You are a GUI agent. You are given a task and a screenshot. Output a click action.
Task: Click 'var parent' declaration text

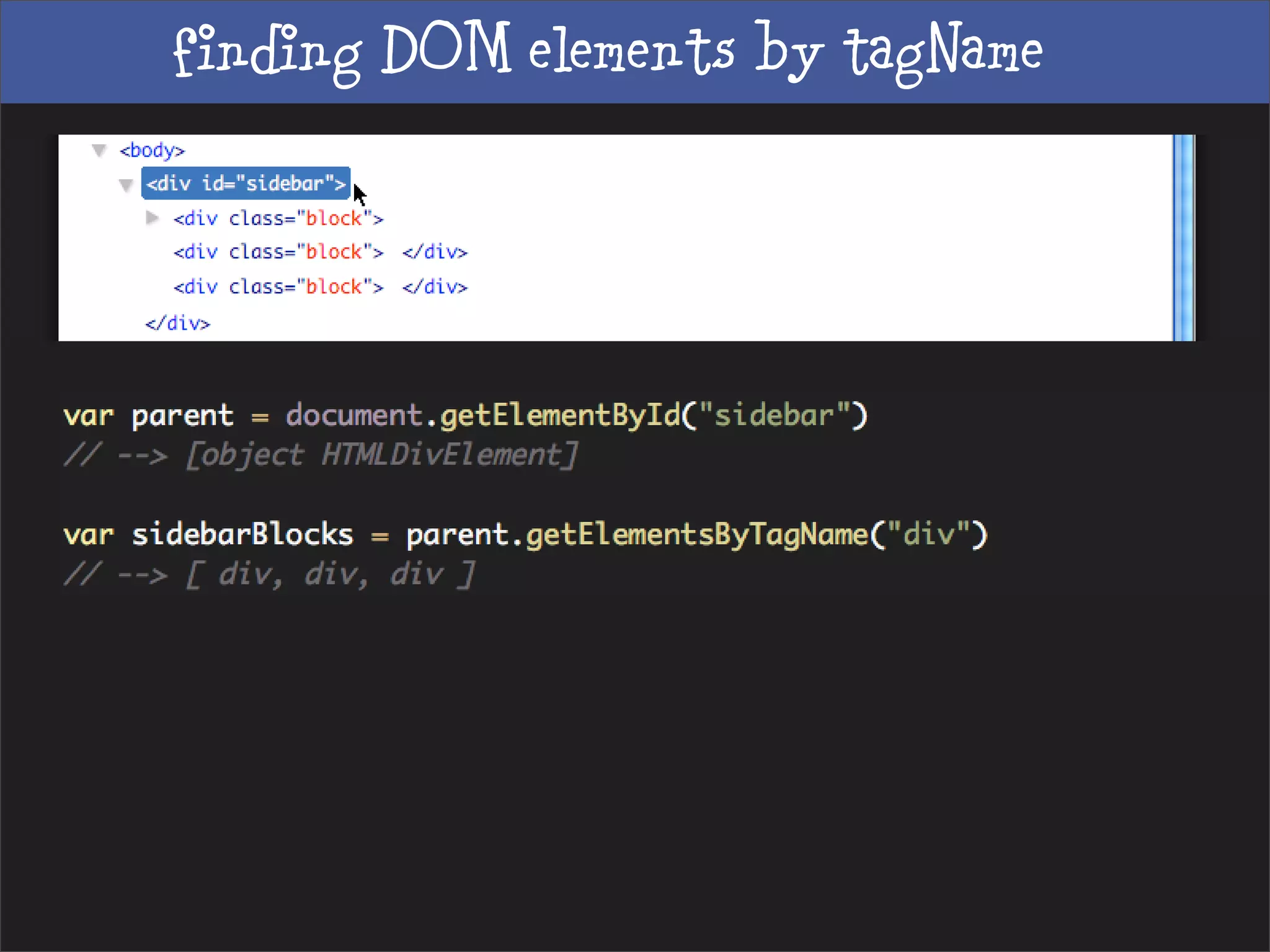[x=149, y=416]
